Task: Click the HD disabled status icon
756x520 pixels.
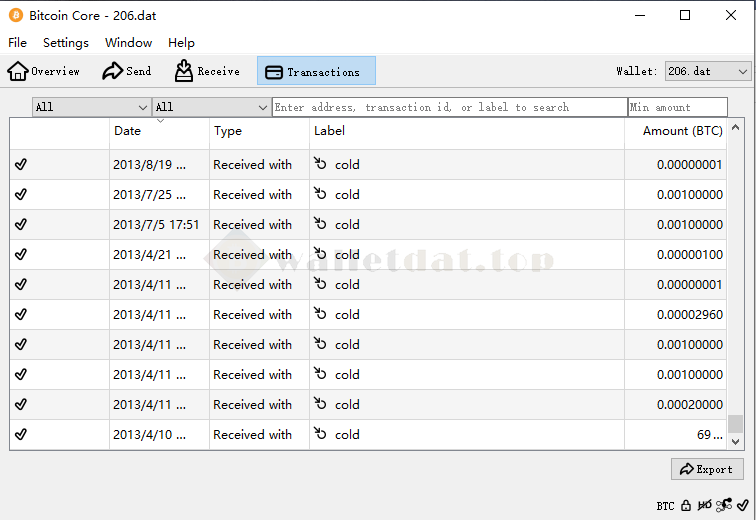Action: [705, 506]
